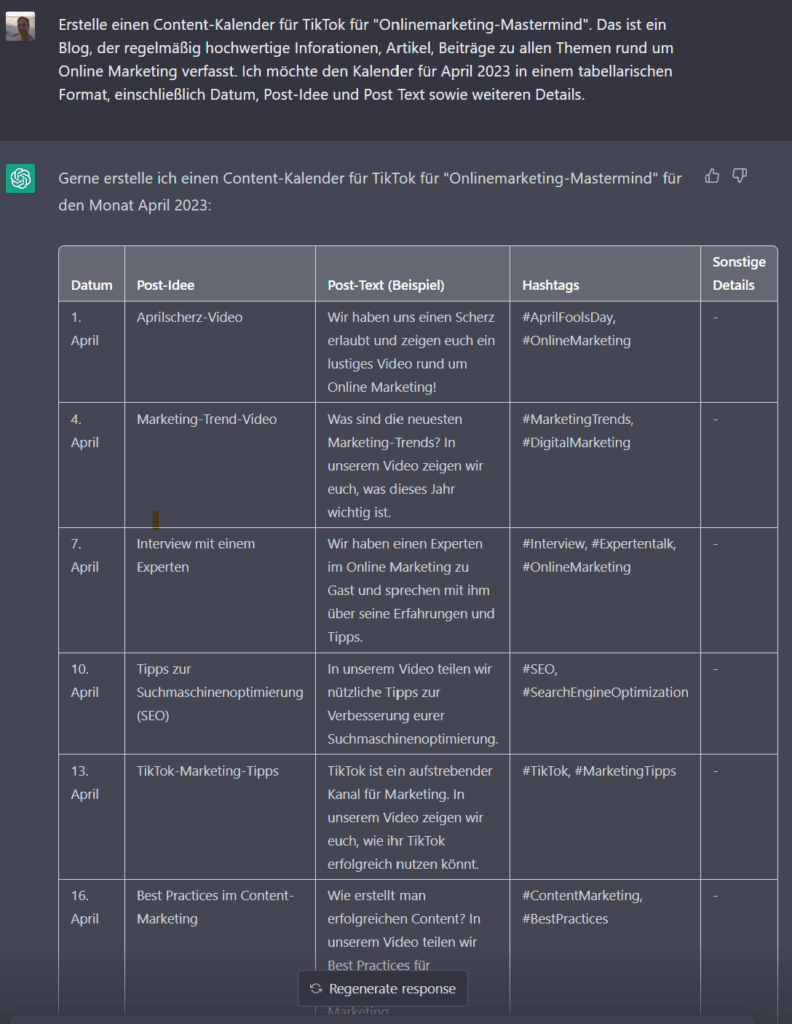Click the 10. April date cell

click(x=85, y=680)
